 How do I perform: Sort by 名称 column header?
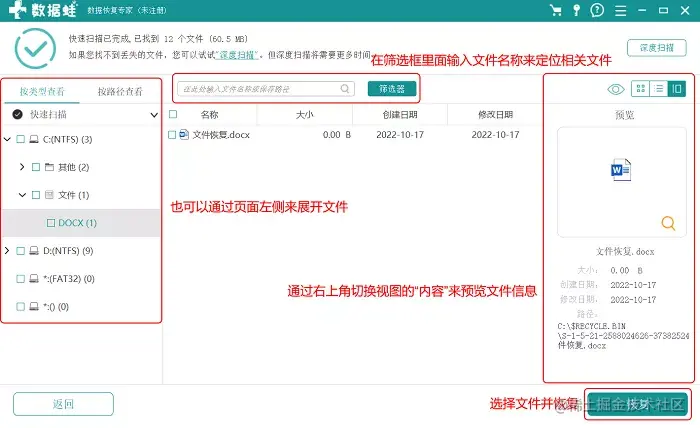[x=209, y=115]
